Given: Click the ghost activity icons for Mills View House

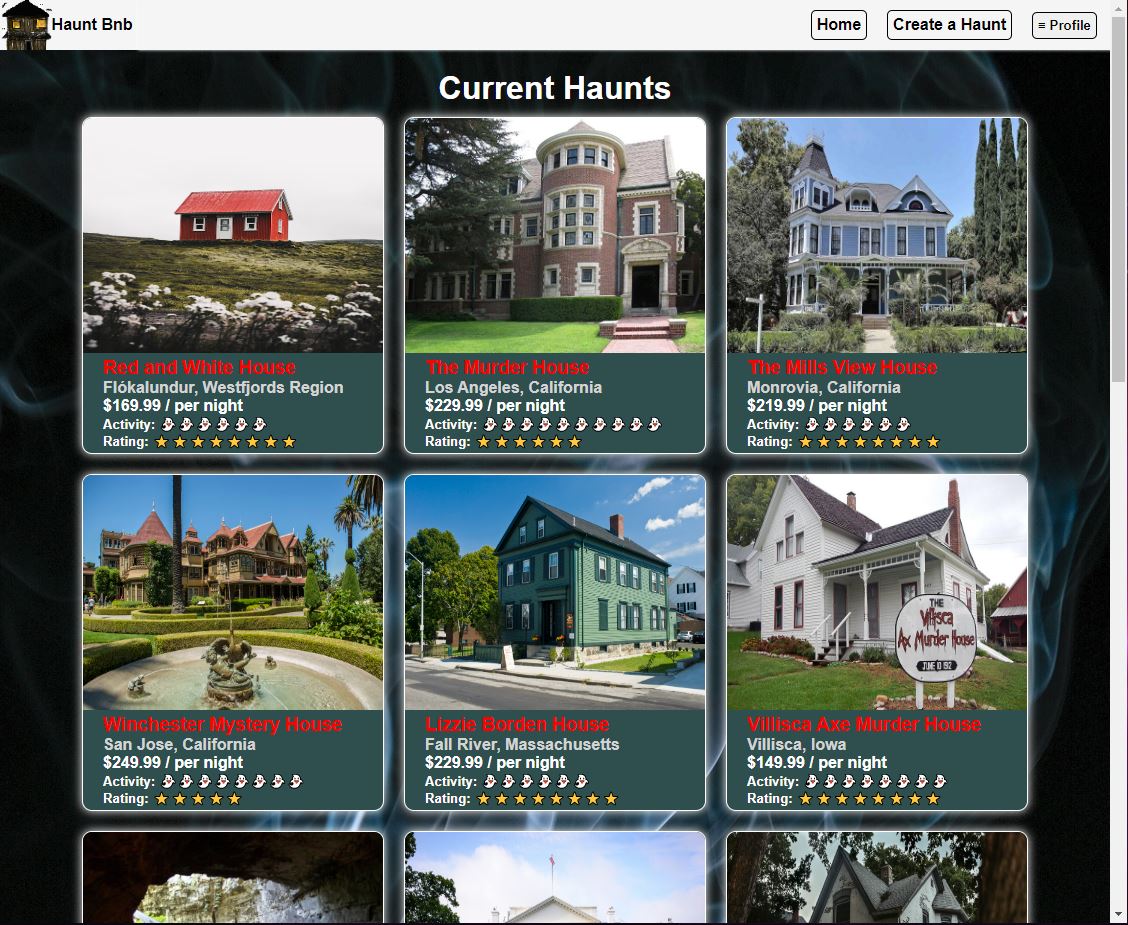Looking at the screenshot, I should click(858, 424).
